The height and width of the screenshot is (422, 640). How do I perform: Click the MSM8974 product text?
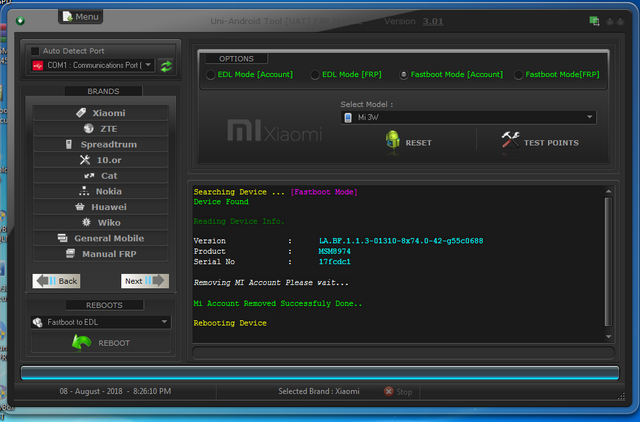coord(334,251)
